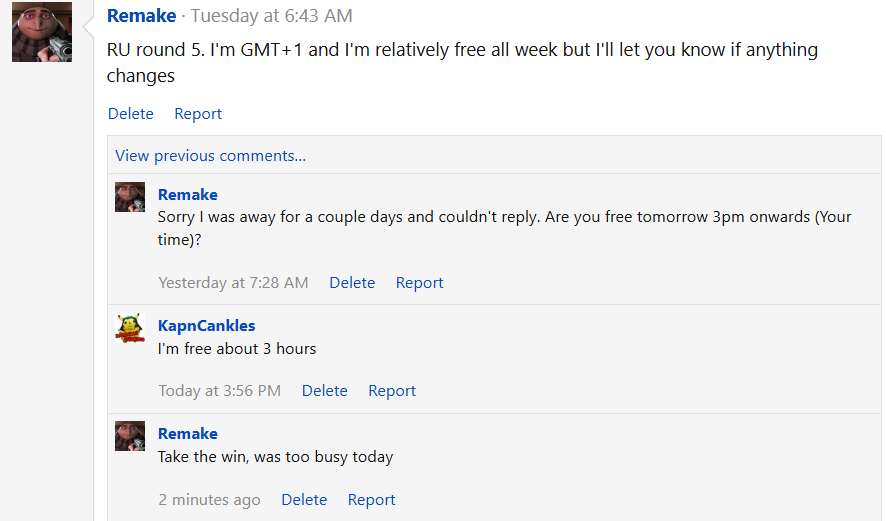
Task: Delete KapnCankles' 'free about 3 hours' comment
Action: tap(324, 390)
